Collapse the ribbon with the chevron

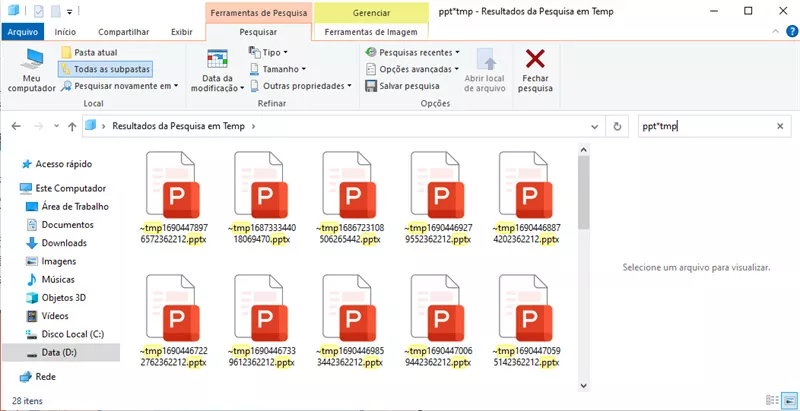click(x=776, y=32)
